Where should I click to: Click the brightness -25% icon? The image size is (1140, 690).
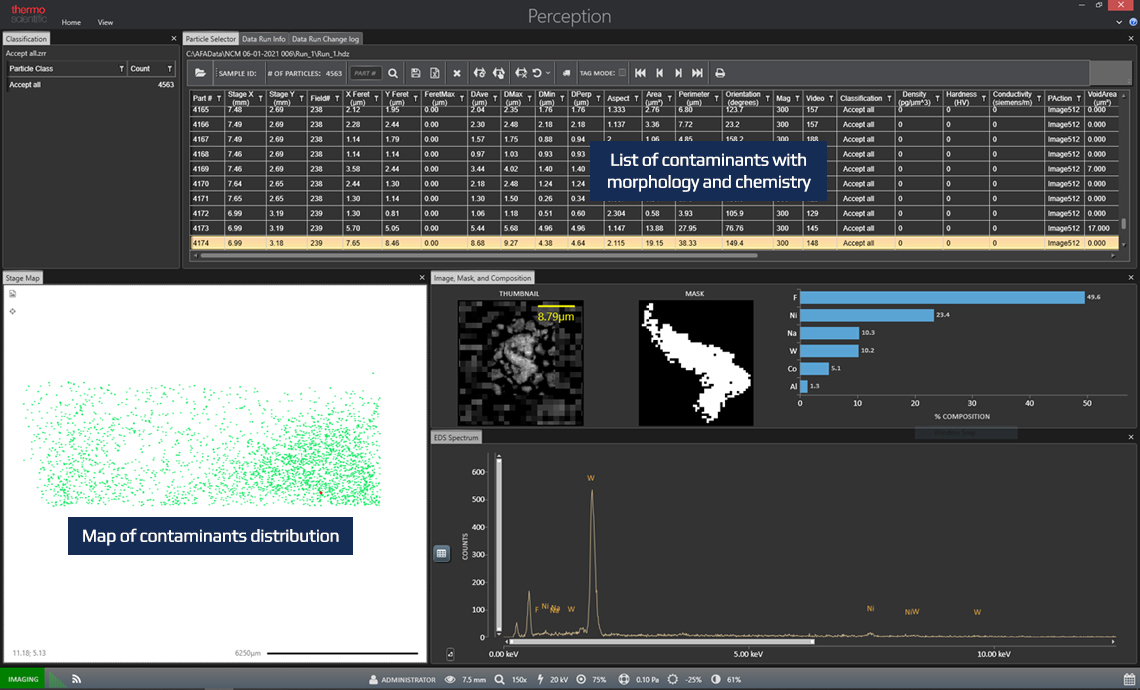pyautogui.click(x=673, y=679)
